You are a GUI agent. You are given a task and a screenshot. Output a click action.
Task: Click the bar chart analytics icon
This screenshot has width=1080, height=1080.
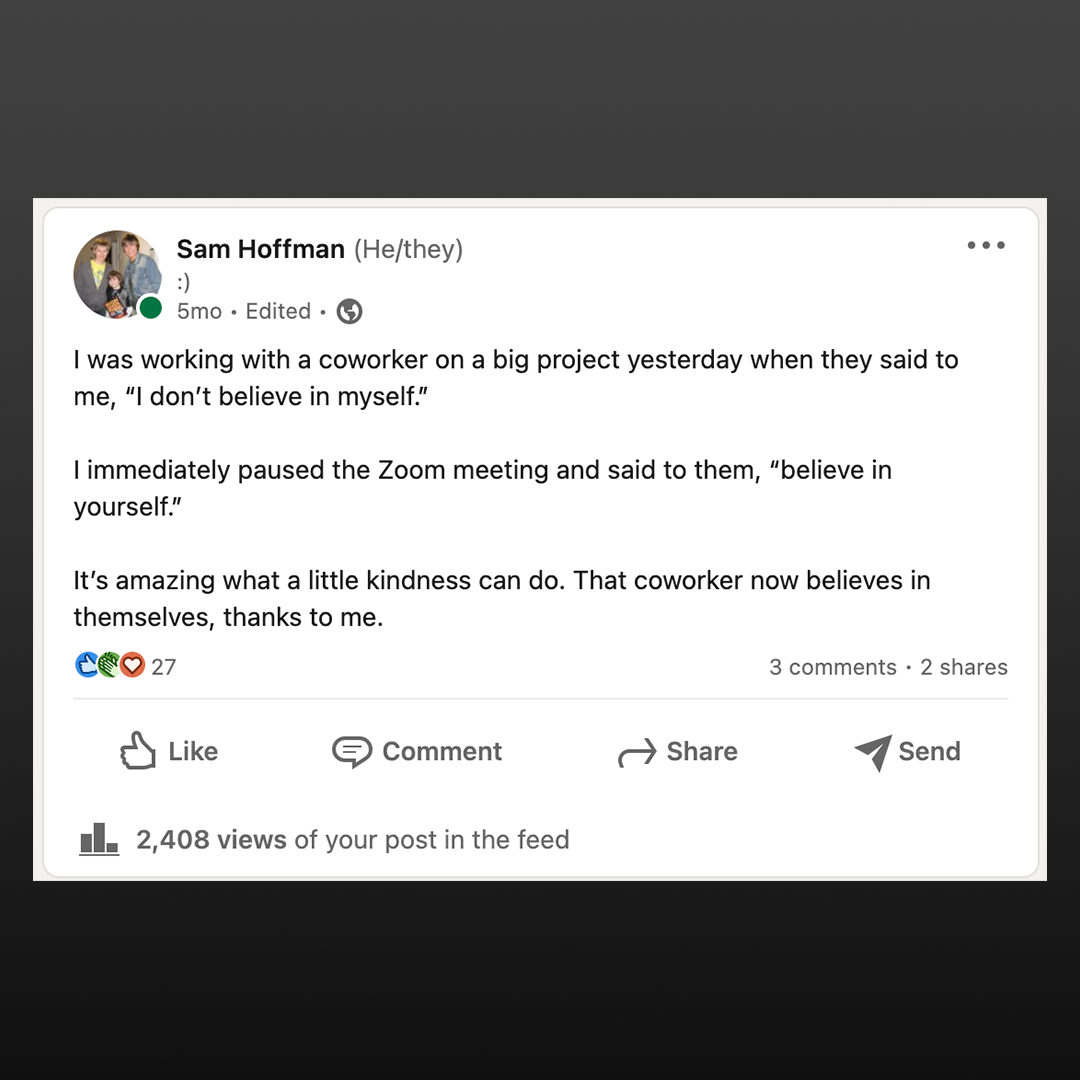click(99, 838)
